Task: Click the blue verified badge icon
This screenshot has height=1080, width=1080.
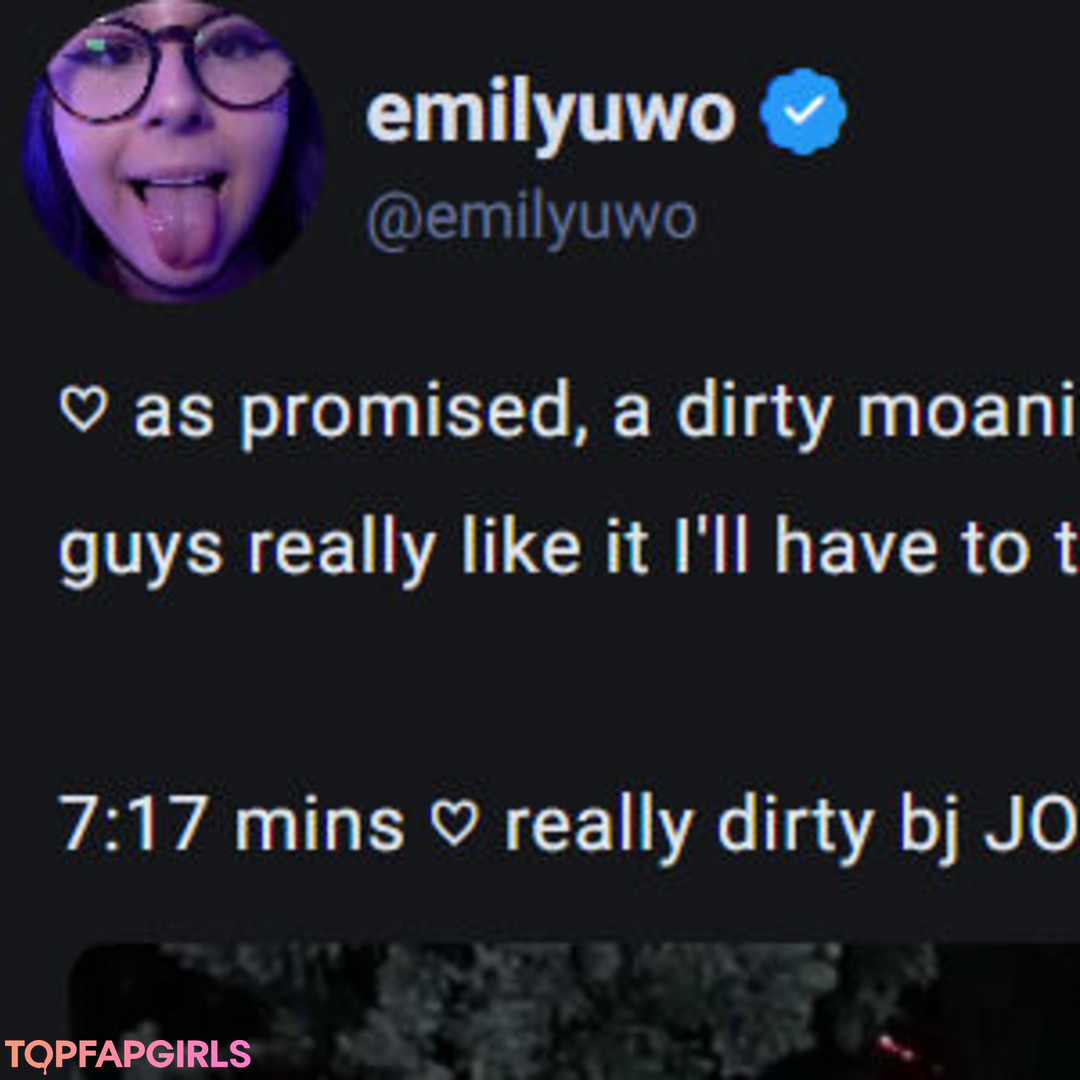Action: 803,112
